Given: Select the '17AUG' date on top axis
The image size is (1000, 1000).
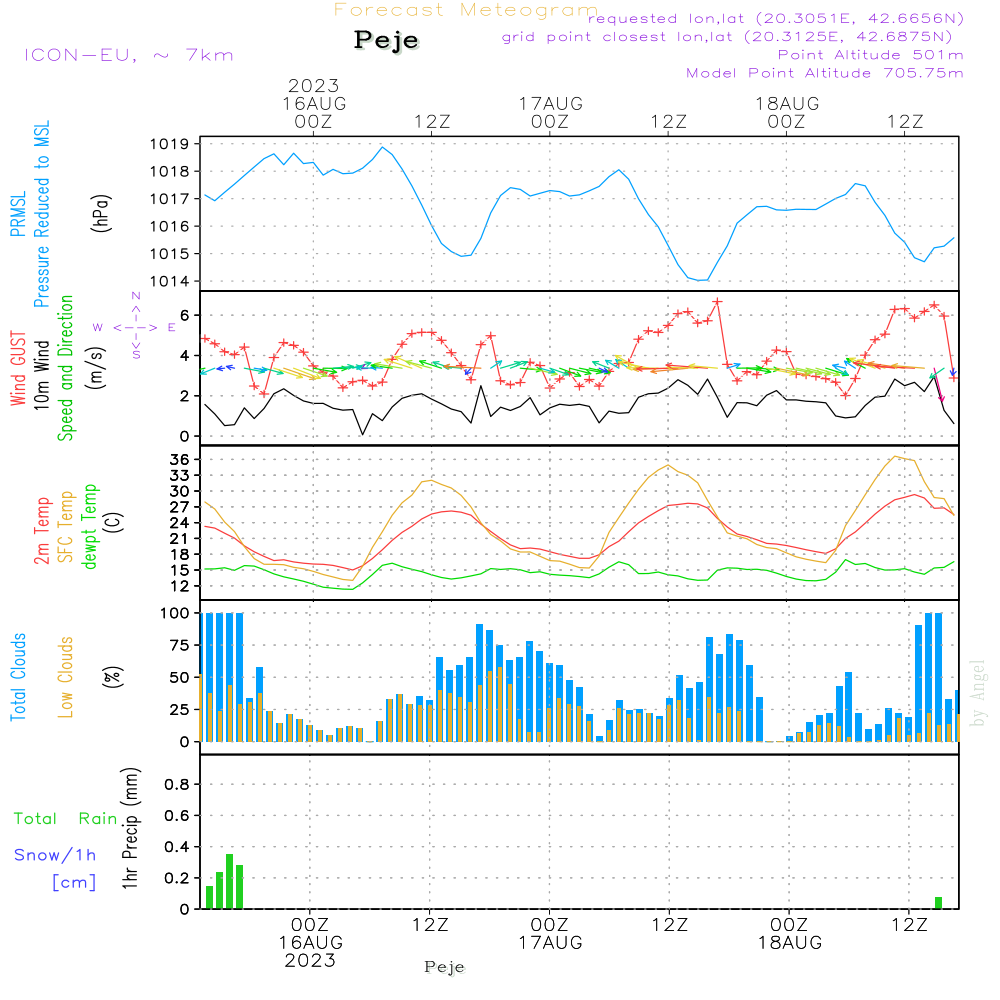Looking at the screenshot, I should coord(551,104).
